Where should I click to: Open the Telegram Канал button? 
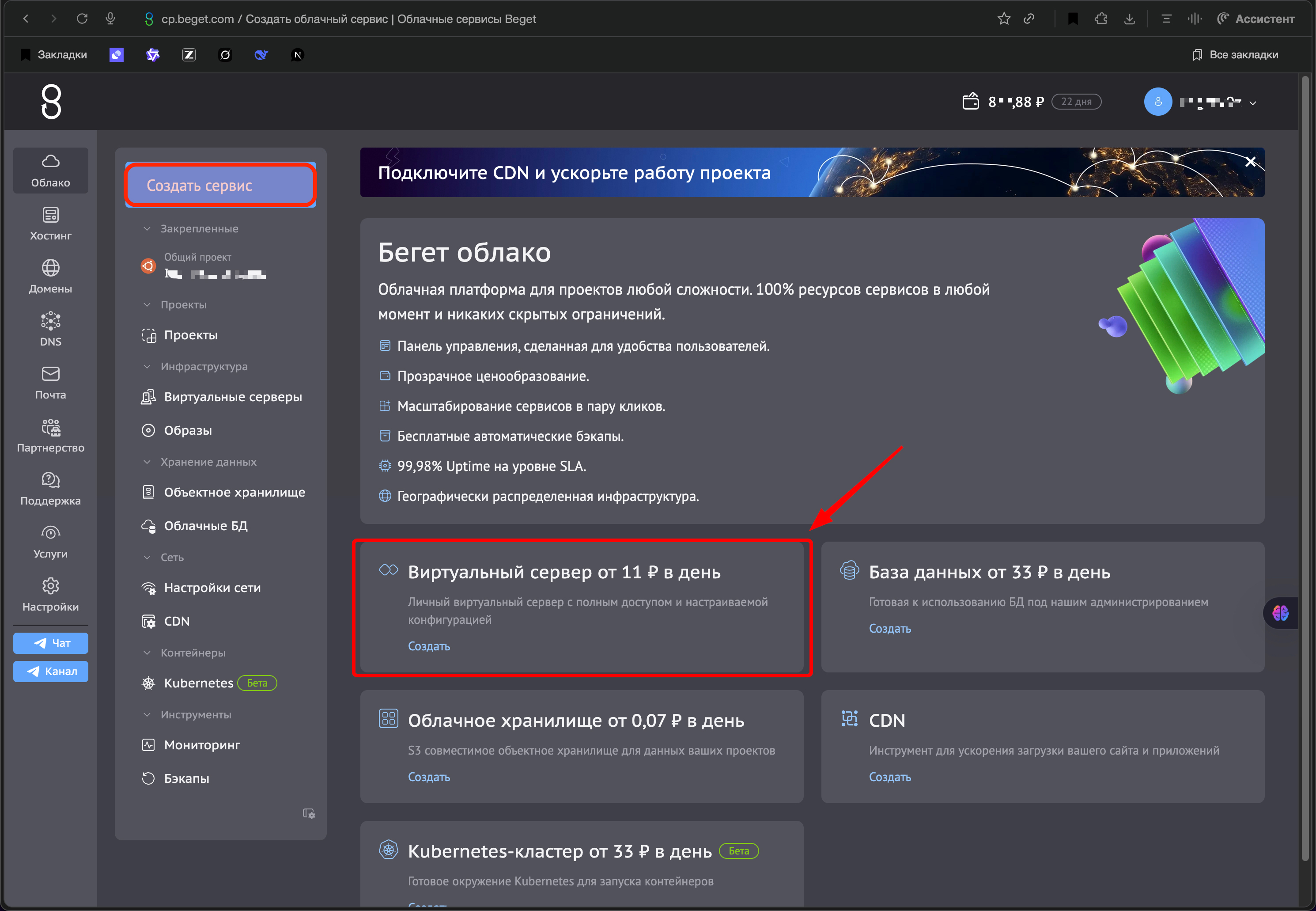coord(51,671)
